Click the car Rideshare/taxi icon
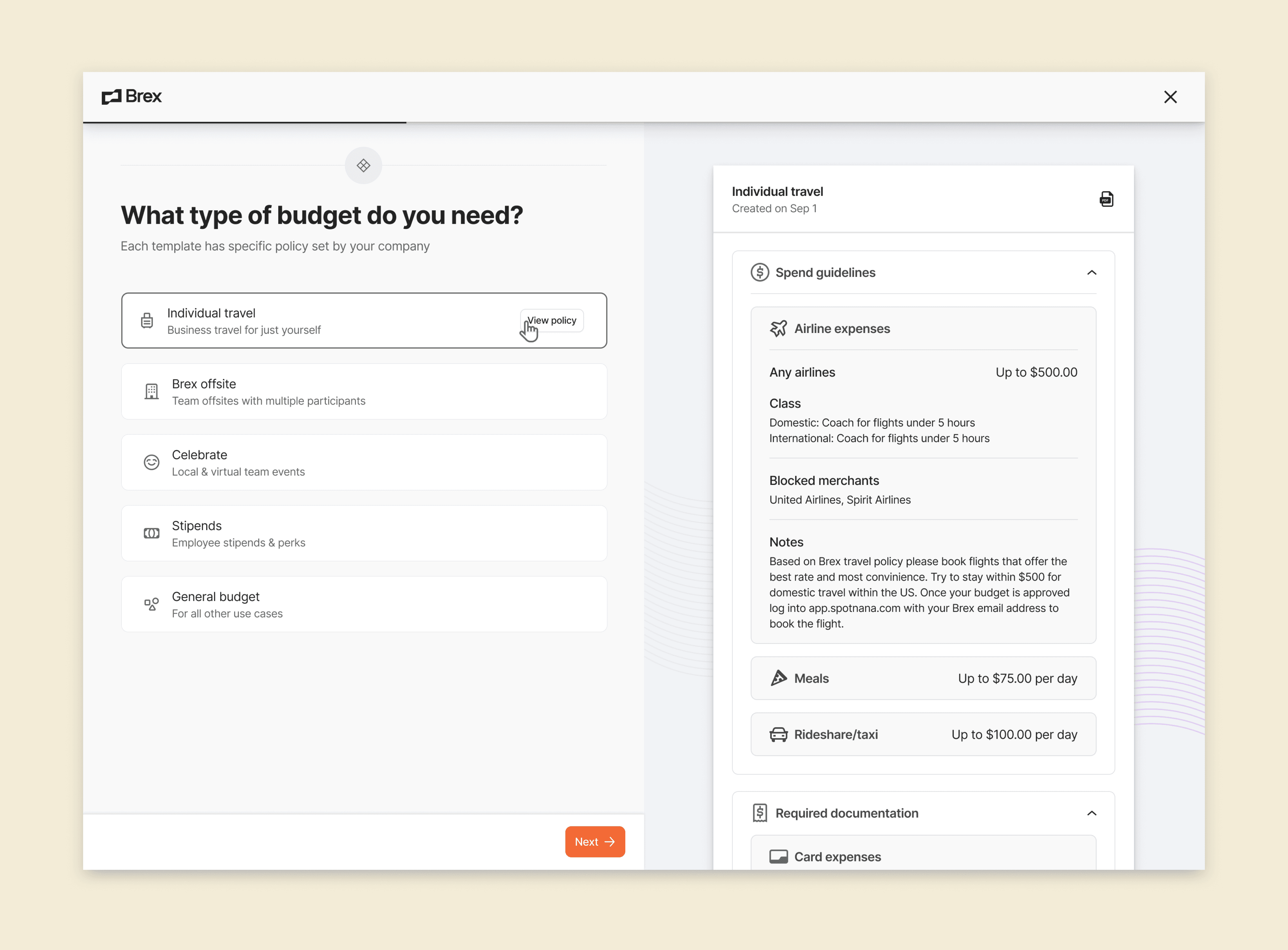 click(x=779, y=734)
